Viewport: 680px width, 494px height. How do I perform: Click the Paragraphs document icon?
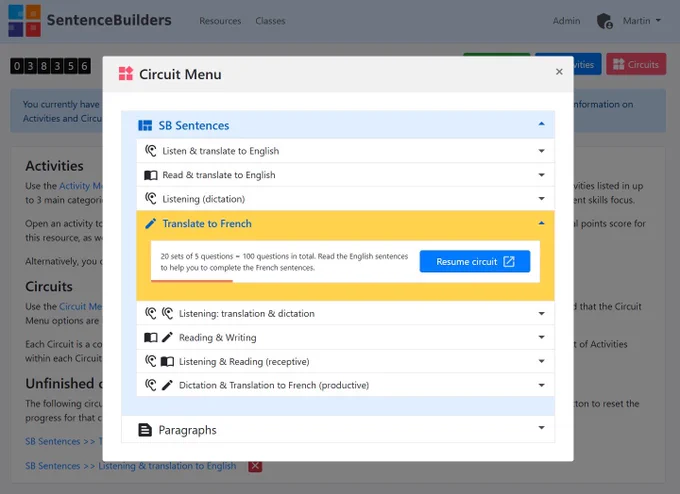(x=145, y=430)
